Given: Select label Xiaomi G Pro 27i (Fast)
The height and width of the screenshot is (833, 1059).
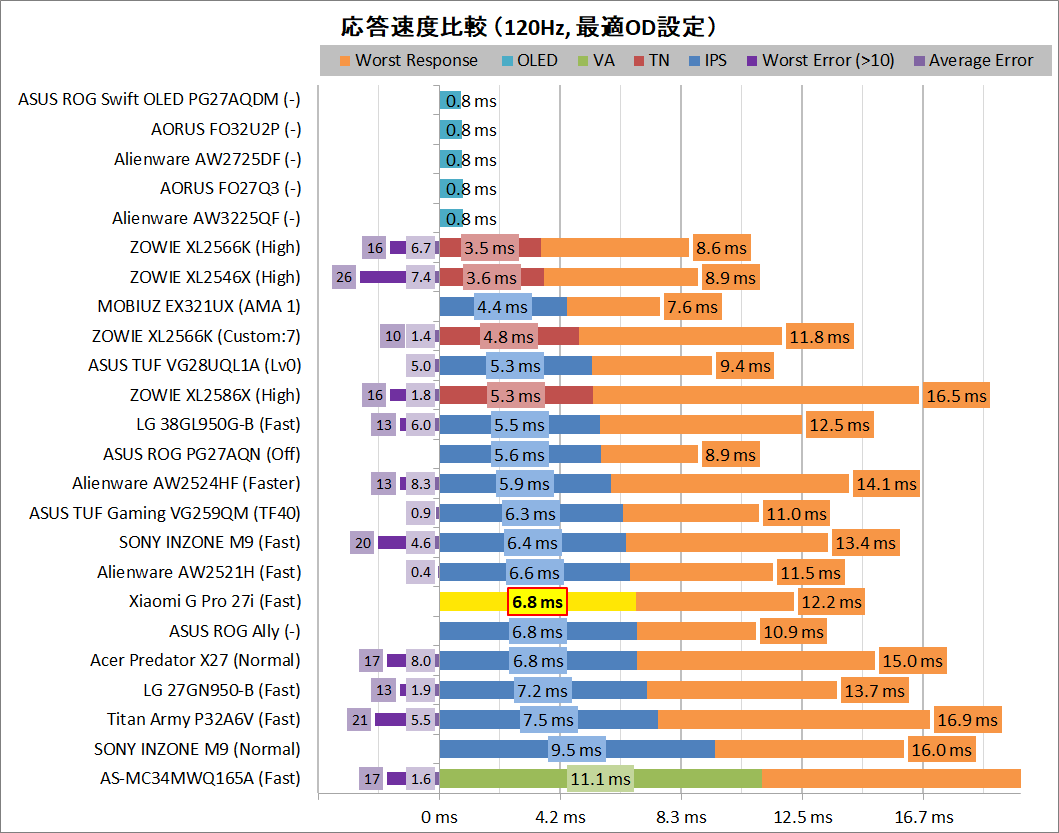Looking at the screenshot, I should (x=215, y=601).
